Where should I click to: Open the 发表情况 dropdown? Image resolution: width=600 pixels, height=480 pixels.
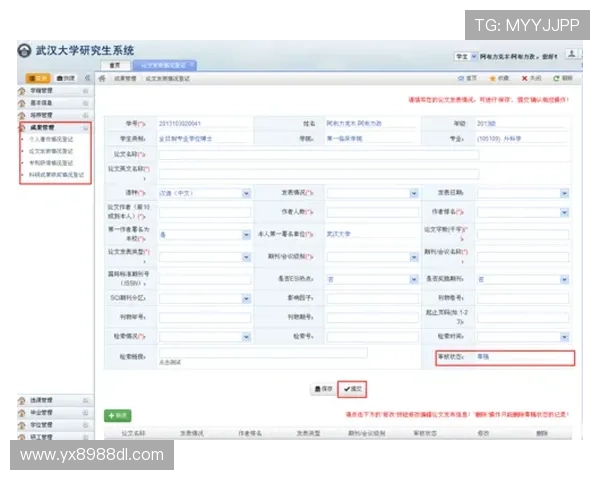pyautogui.click(x=414, y=193)
